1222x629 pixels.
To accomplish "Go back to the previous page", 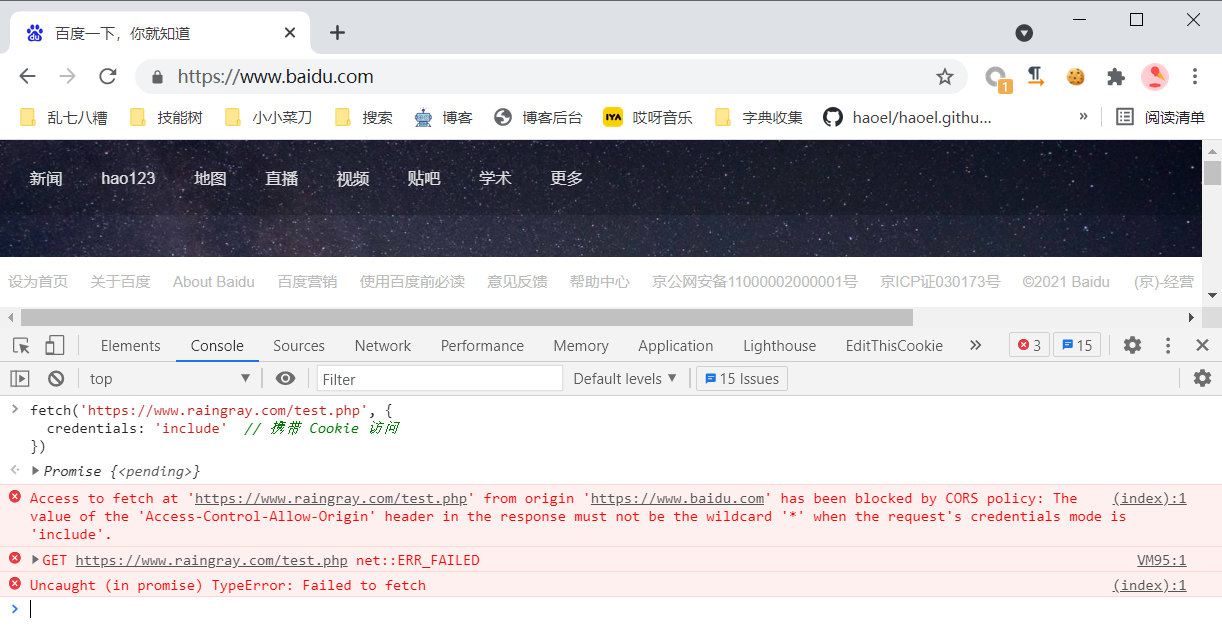I will coord(27,77).
